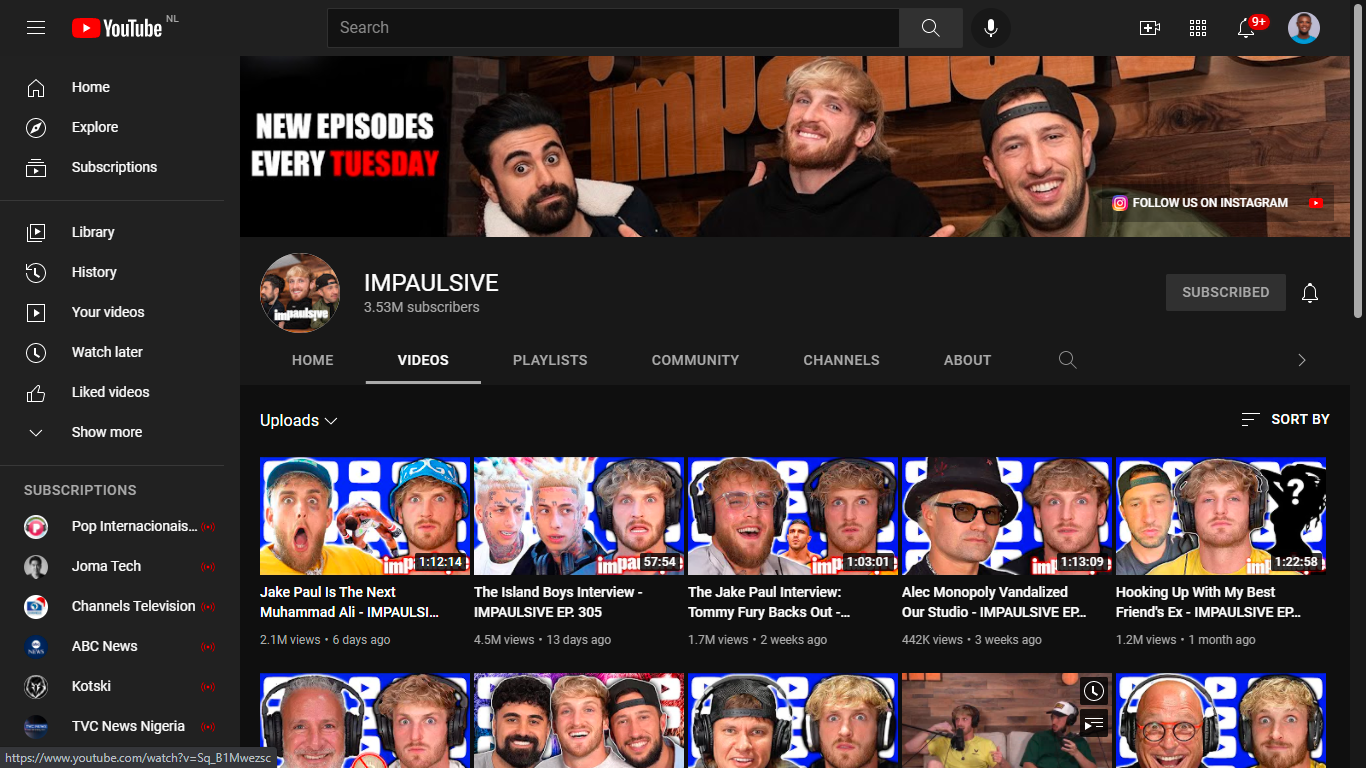Click "442K views • 3 weeks ago" text
Screen dimensions: 1366x768
point(972,640)
